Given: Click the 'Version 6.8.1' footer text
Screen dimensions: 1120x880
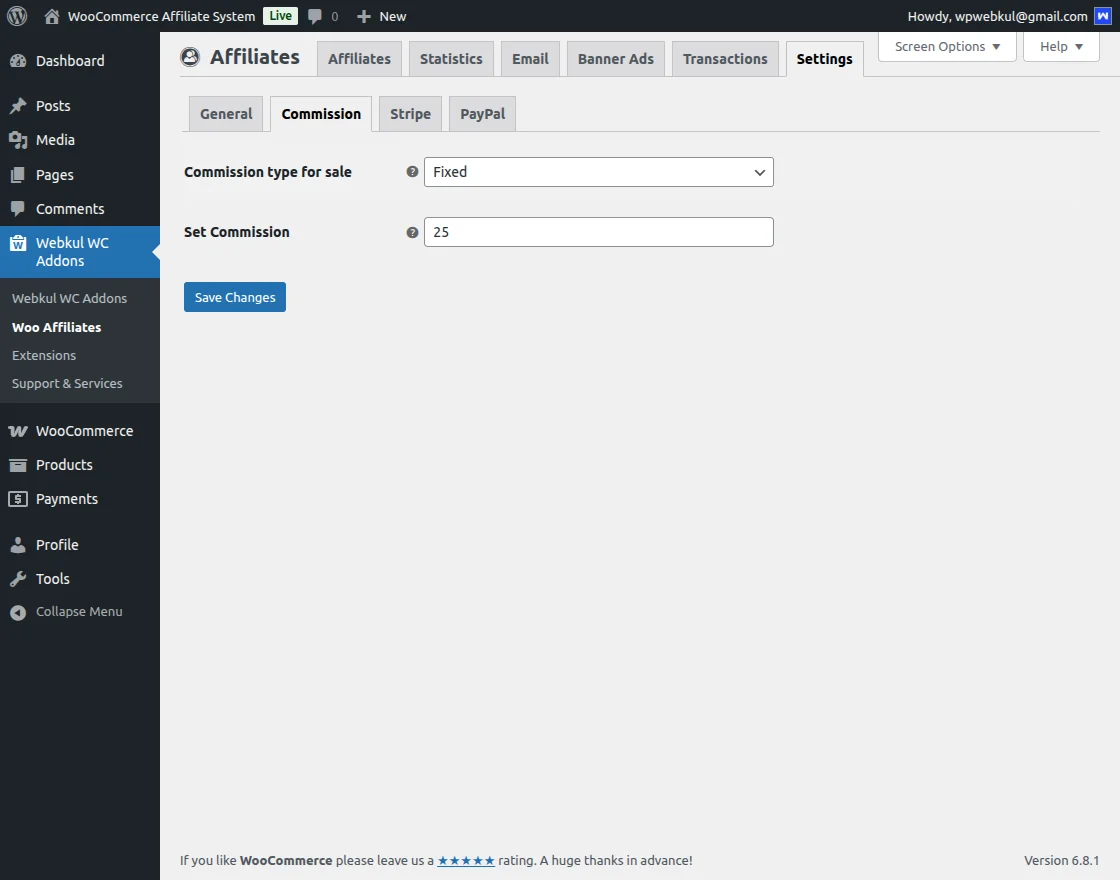Looking at the screenshot, I should (1061, 861).
